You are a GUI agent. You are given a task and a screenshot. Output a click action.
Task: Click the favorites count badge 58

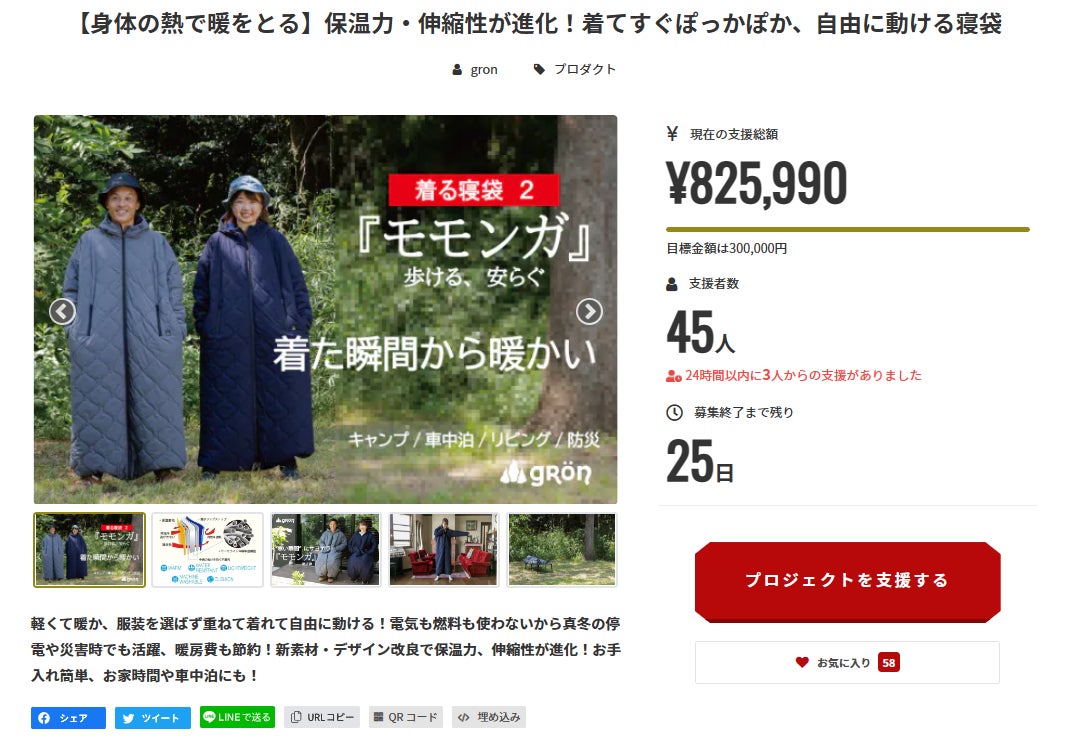(x=889, y=662)
